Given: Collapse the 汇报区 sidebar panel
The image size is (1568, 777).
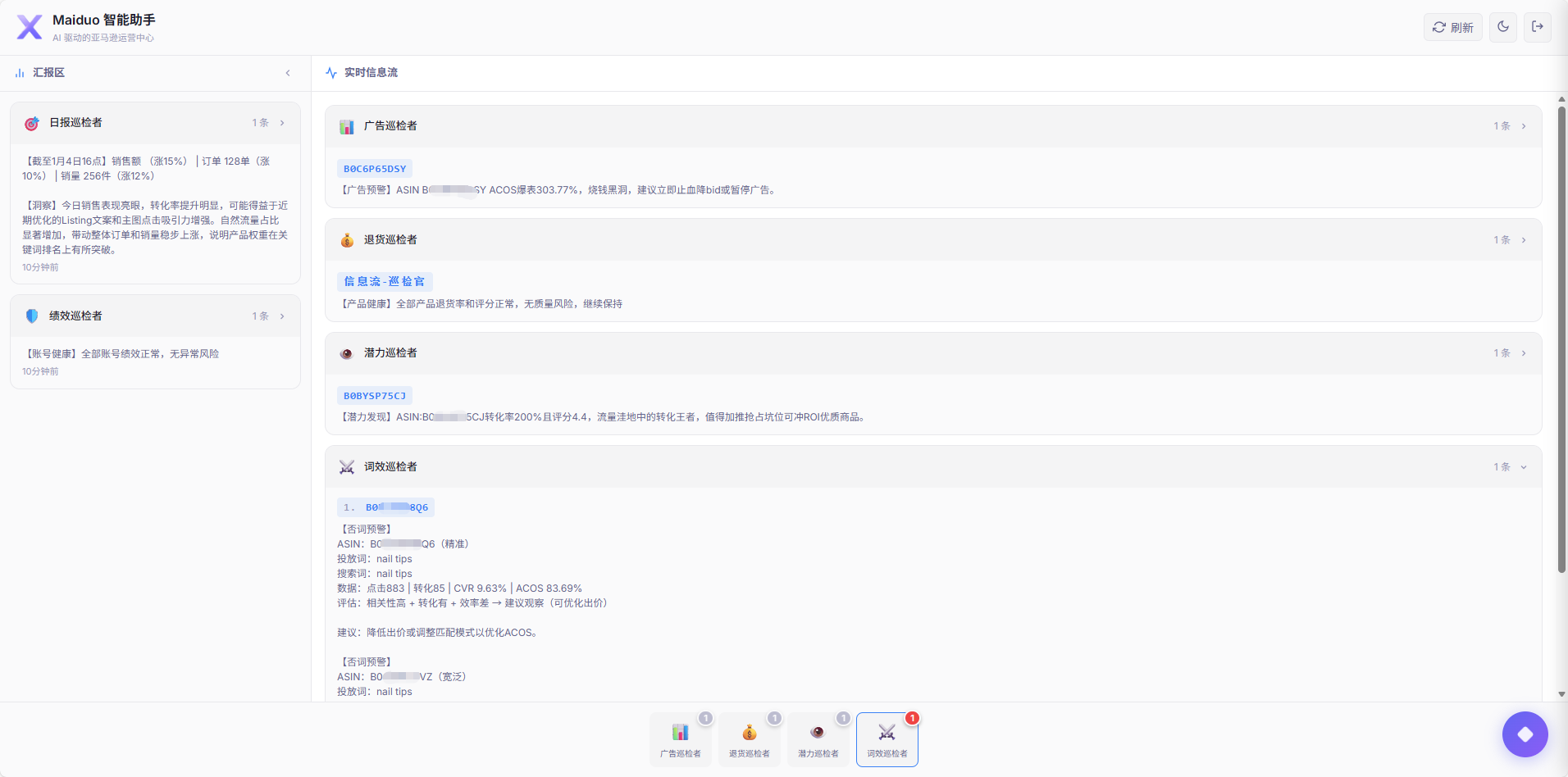Looking at the screenshot, I should 288,73.
